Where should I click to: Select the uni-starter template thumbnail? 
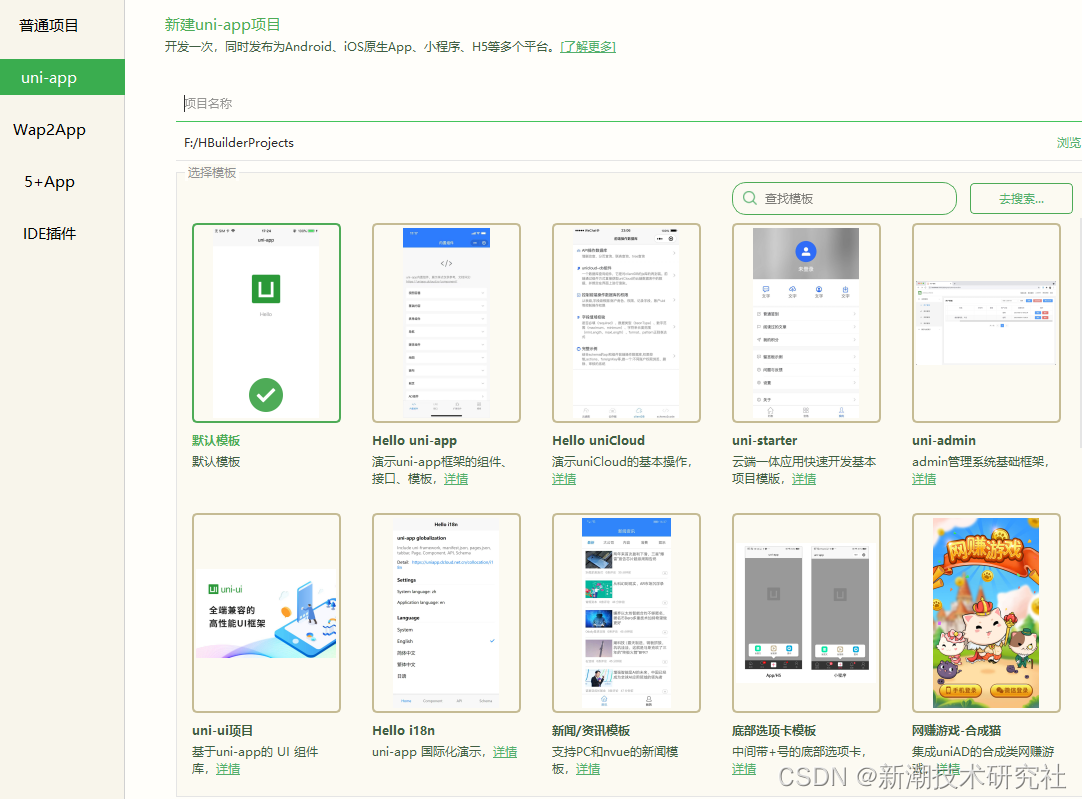[806, 323]
